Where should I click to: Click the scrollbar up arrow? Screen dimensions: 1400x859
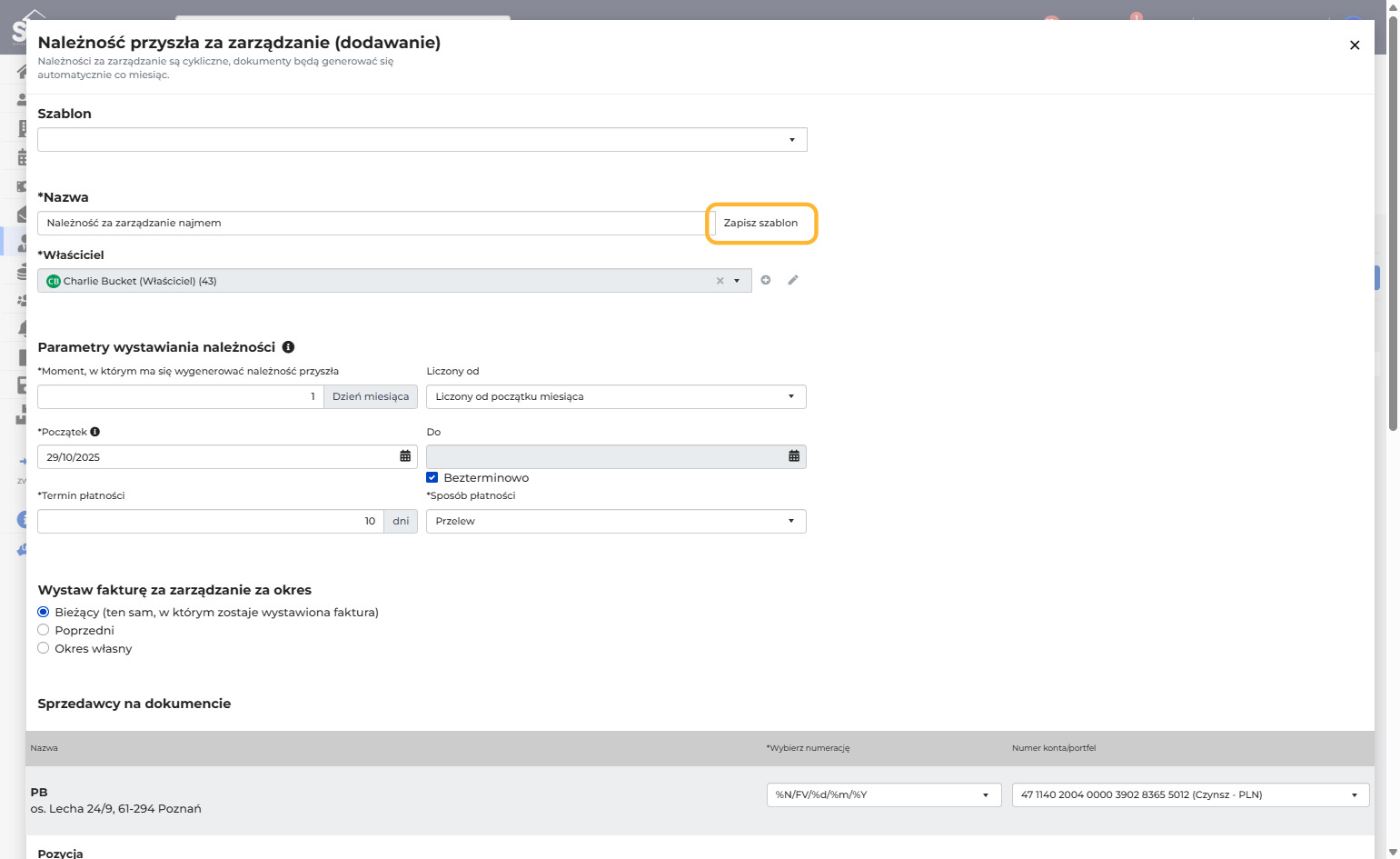tap(1394, 6)
